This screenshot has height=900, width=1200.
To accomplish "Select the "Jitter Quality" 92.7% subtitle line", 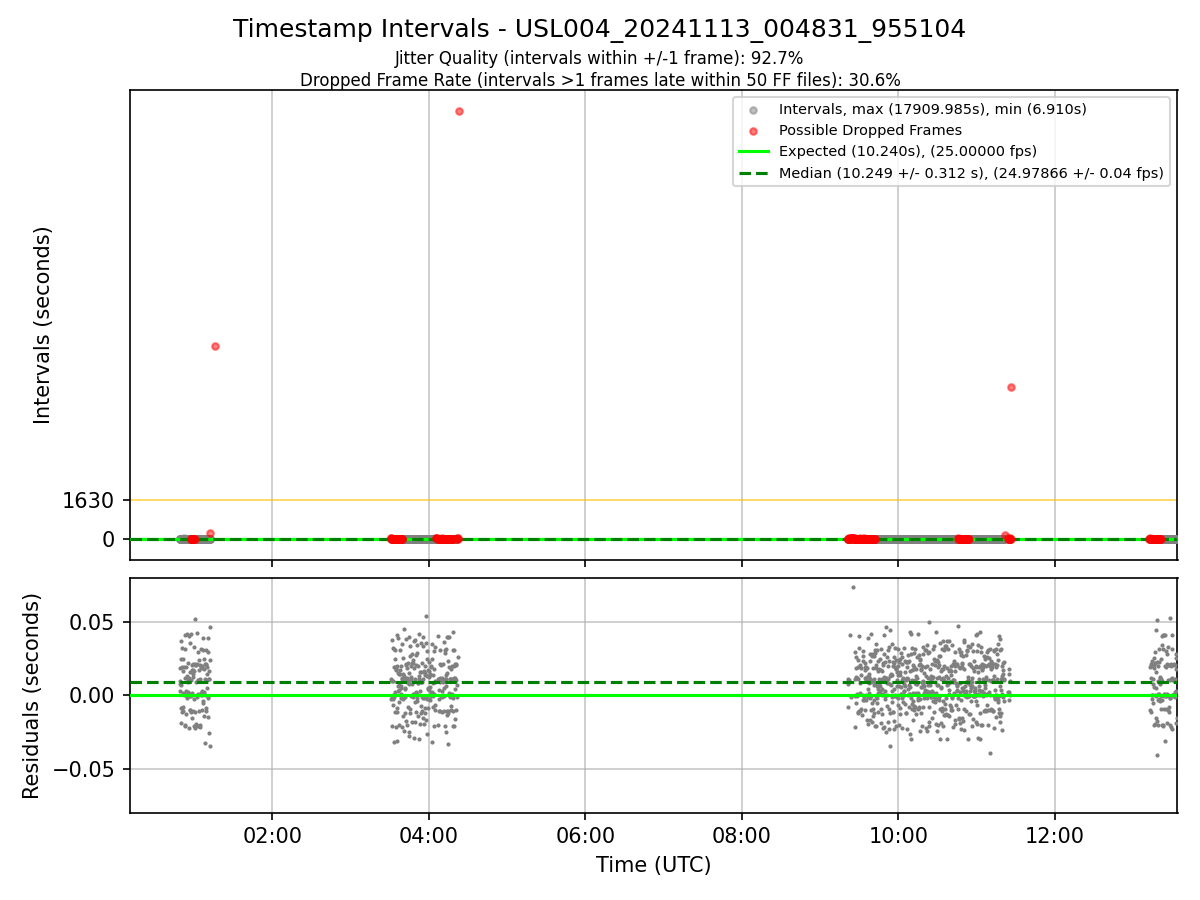I will coord(599,58).
